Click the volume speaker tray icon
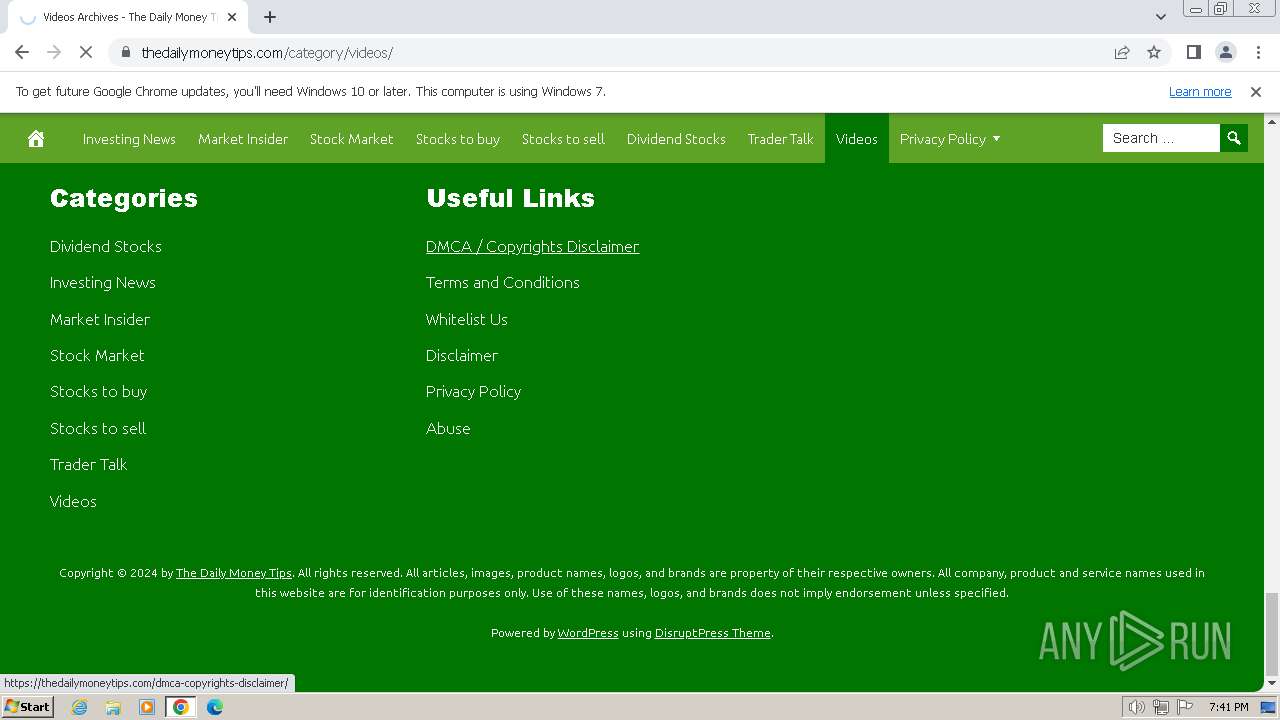 pos(1136,707)
